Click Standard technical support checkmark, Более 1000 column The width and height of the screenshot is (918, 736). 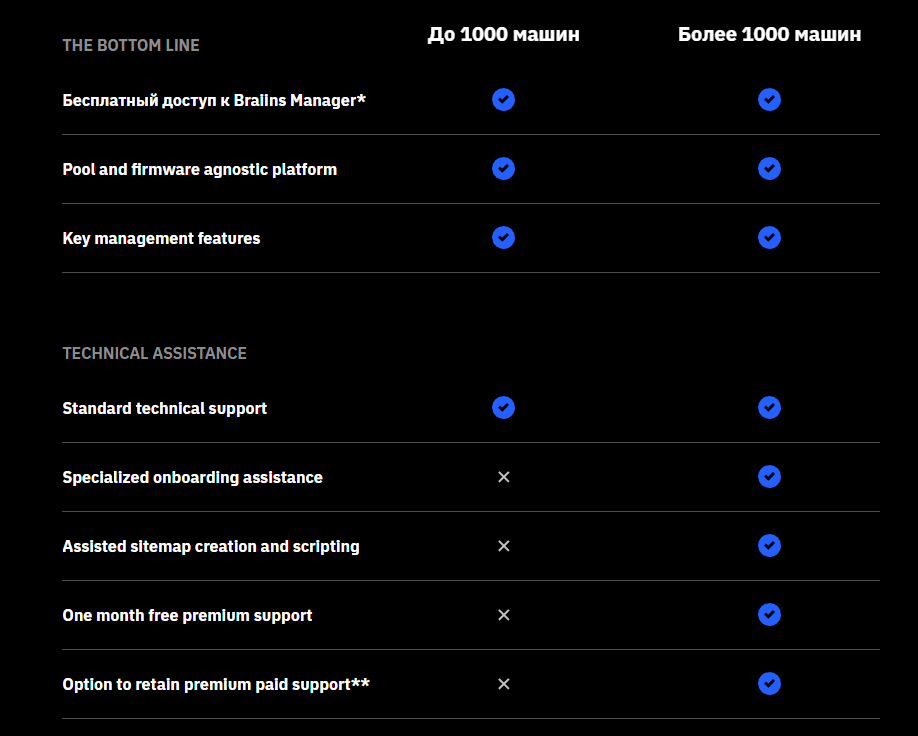[769, 408]
